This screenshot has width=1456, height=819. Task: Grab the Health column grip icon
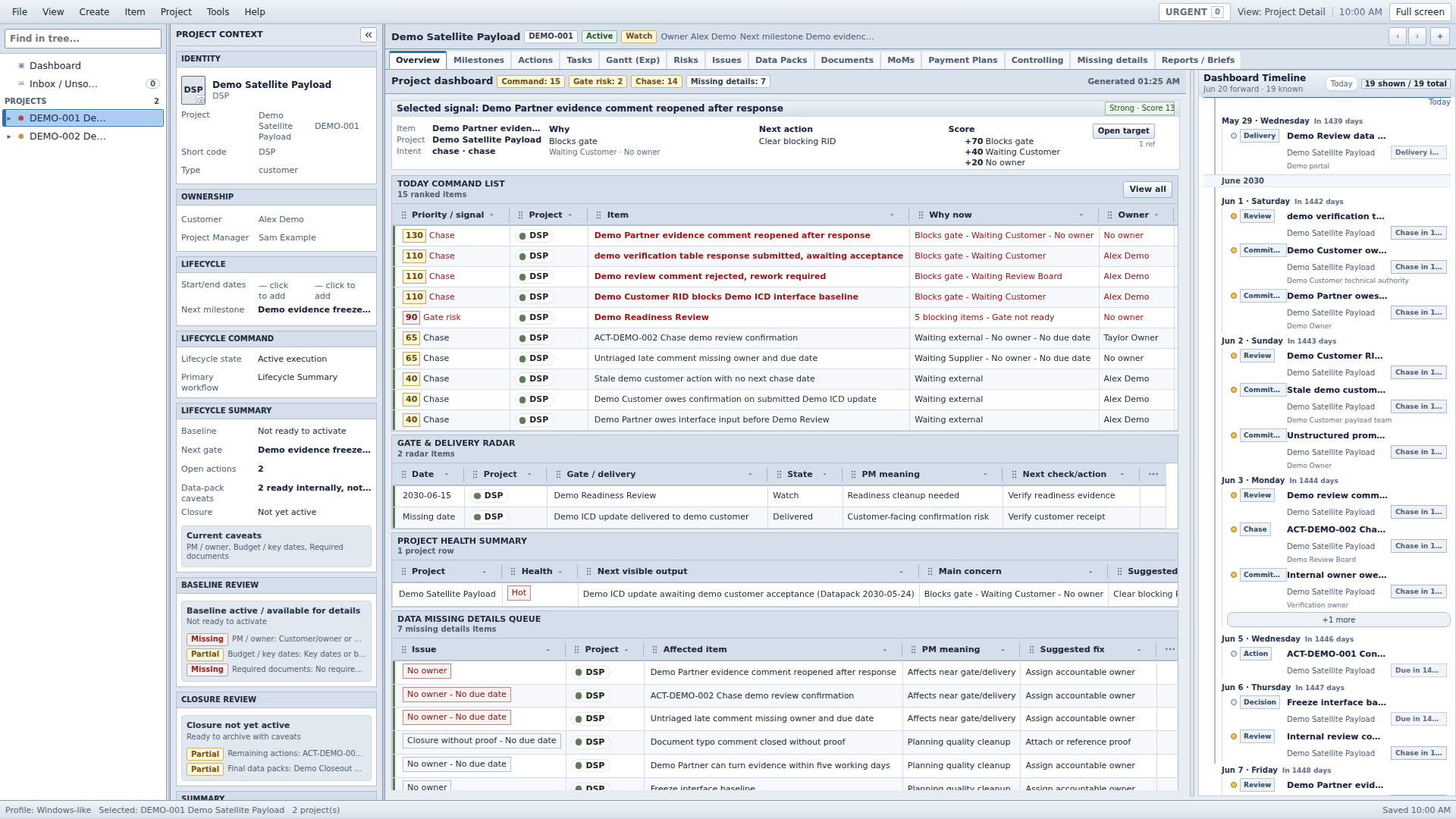coord(513,572)
